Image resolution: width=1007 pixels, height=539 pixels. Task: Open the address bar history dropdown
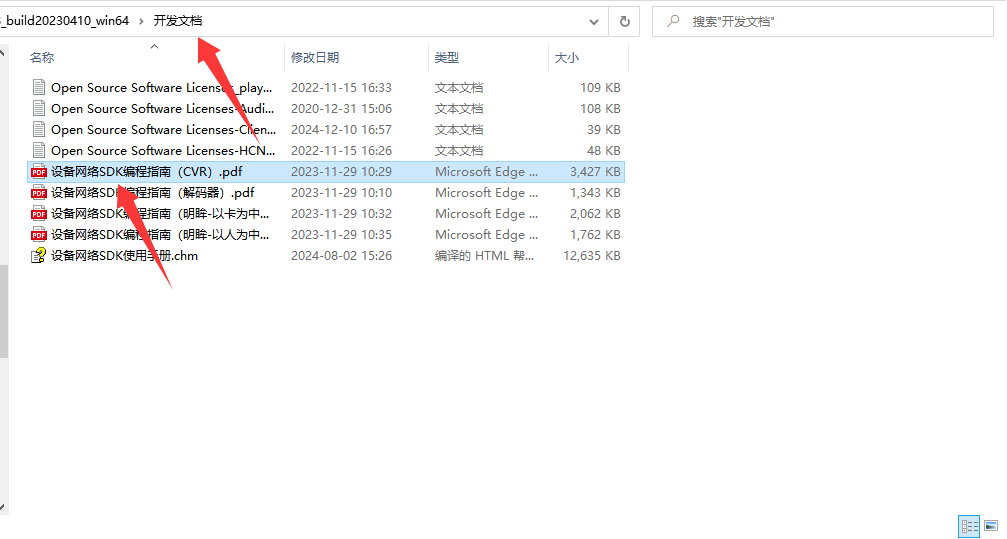coord(595,21)
